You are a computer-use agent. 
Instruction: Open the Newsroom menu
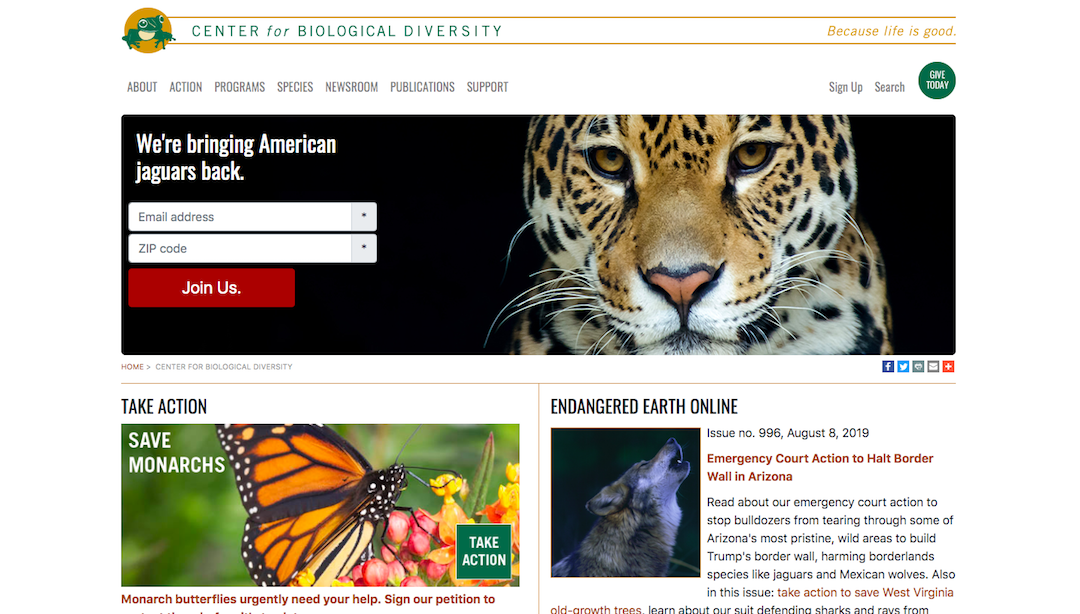click(351, 87)
